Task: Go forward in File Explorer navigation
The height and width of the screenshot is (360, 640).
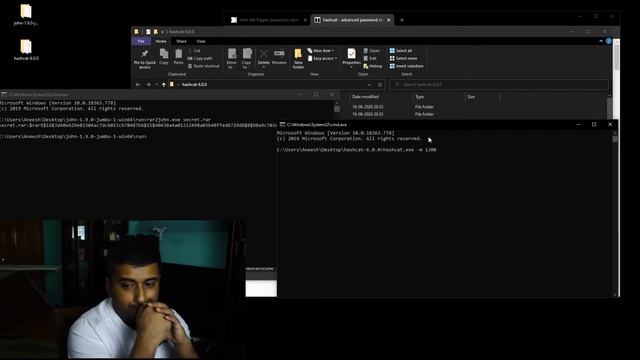Action: click(148, 84)
